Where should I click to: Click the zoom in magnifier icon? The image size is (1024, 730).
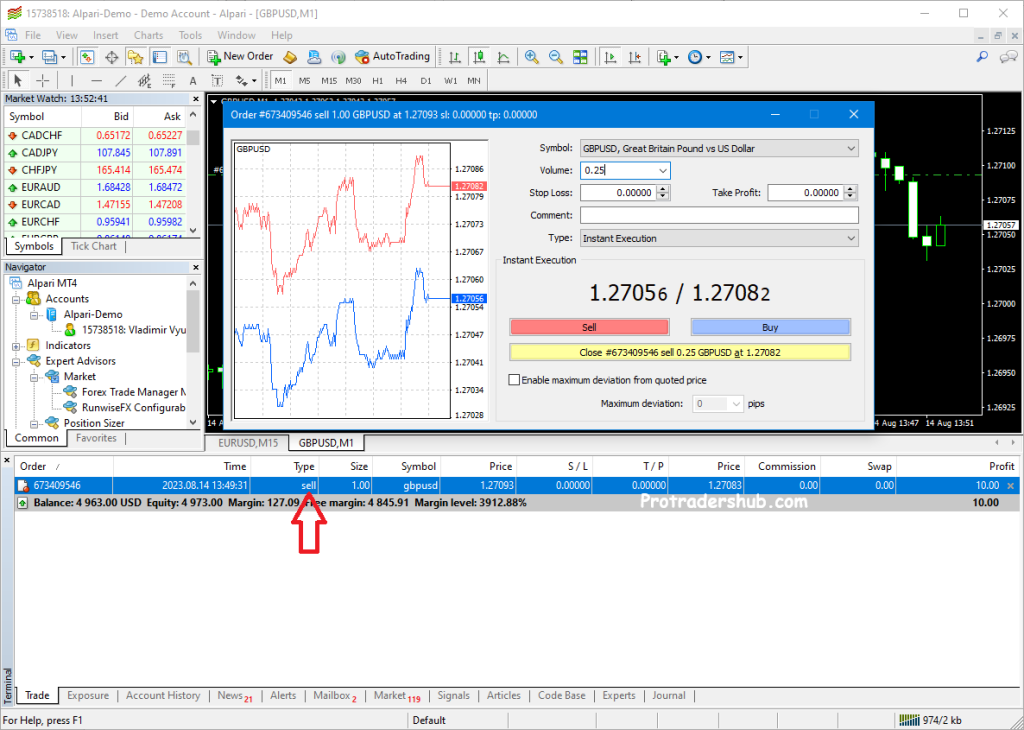531,57
